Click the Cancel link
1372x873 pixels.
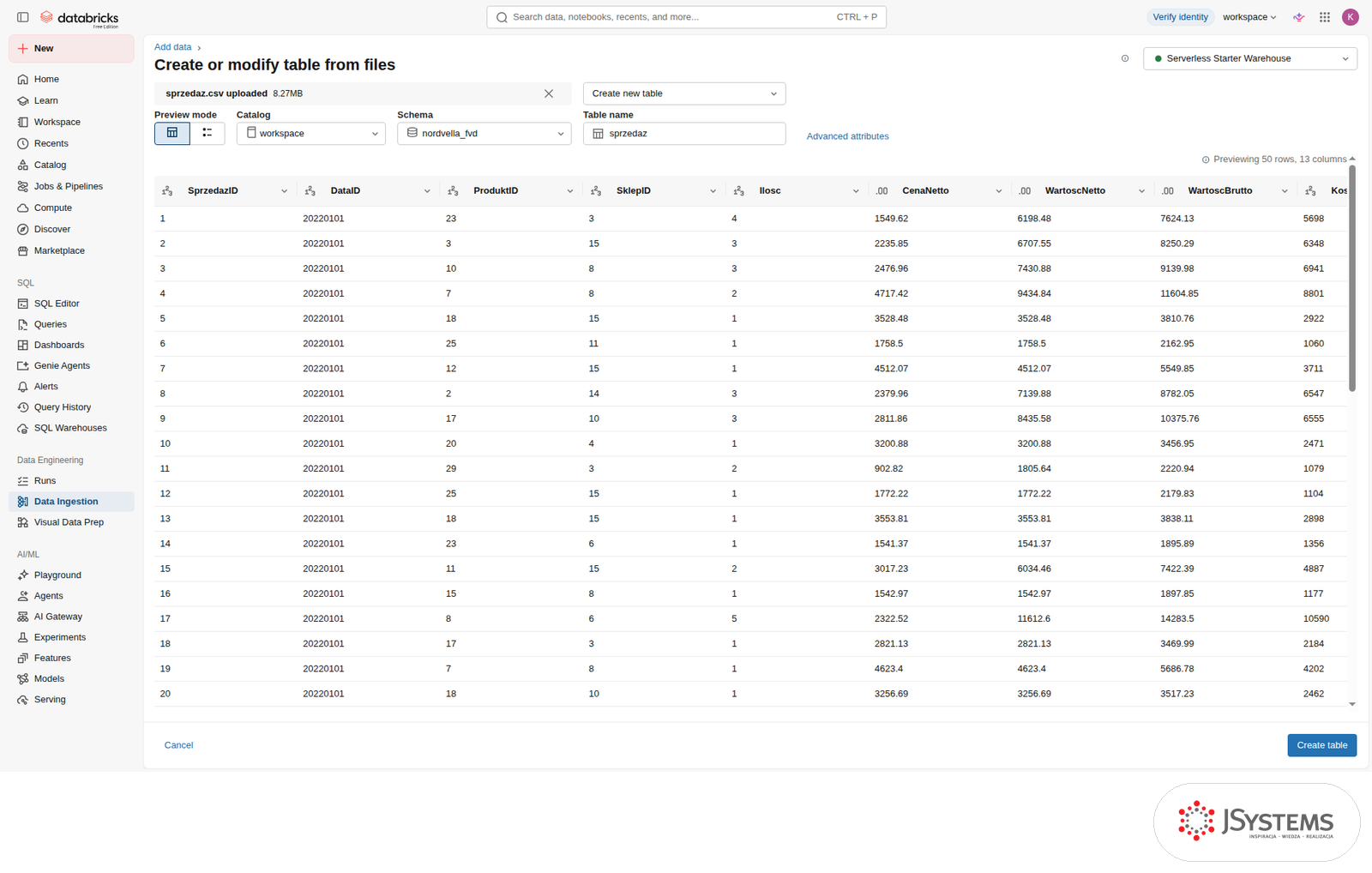(x=178, y=745)
